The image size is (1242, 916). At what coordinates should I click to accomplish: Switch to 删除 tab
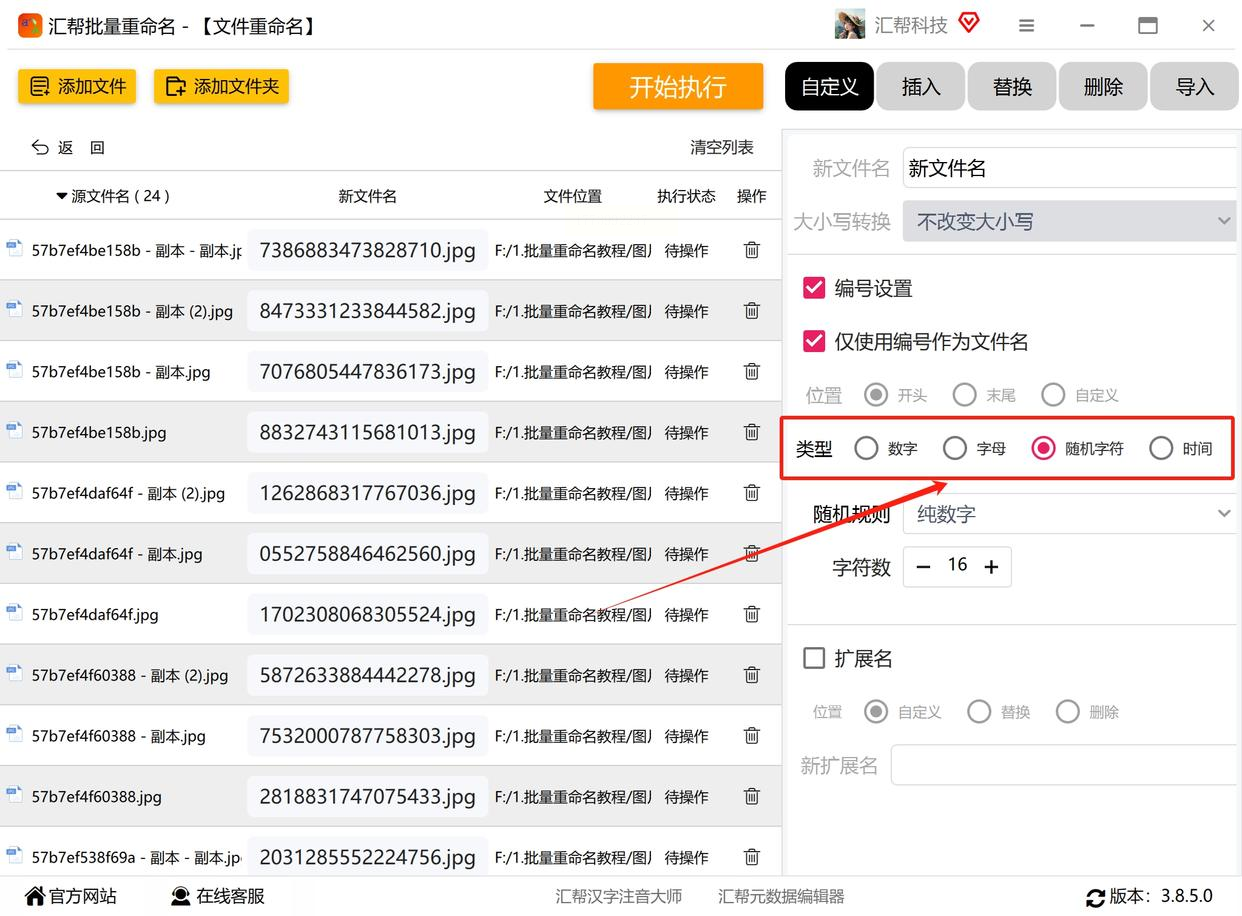click(x=1103, y=87)
